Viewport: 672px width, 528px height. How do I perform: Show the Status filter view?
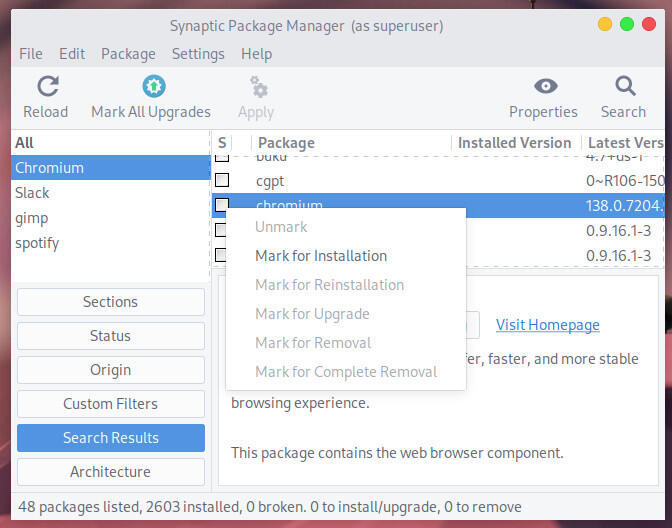point(110,336)
